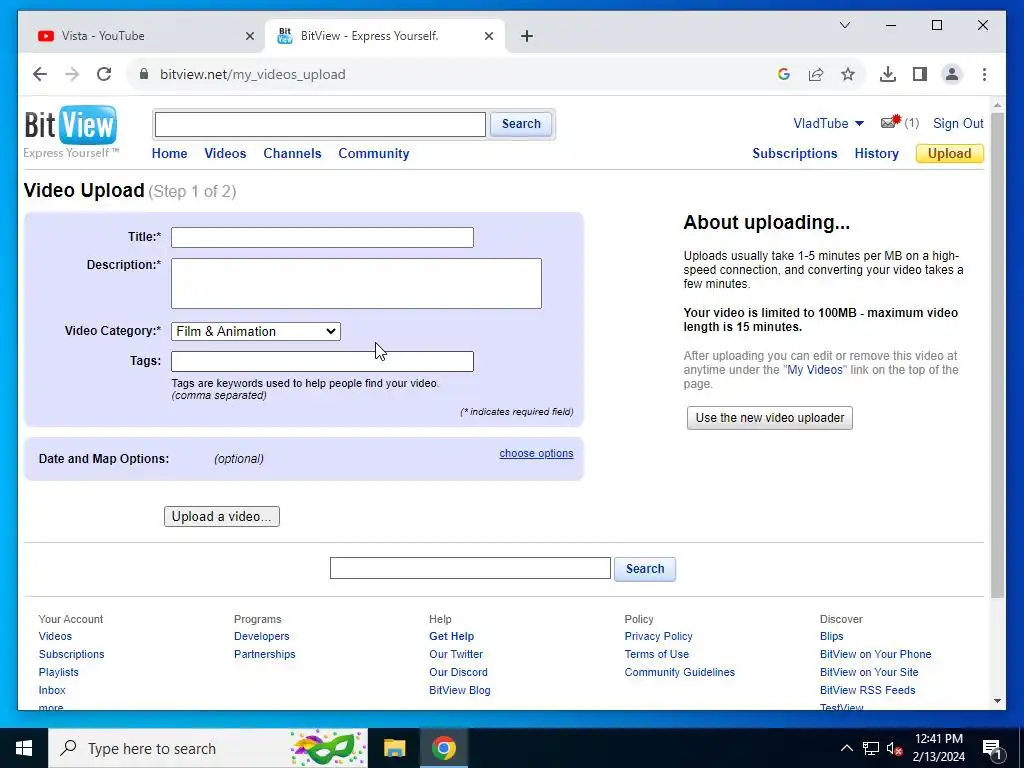Click the page vertical scrollbar
Screen dimensions: 1024x768
pyautogui.click(x=997, y=356)
